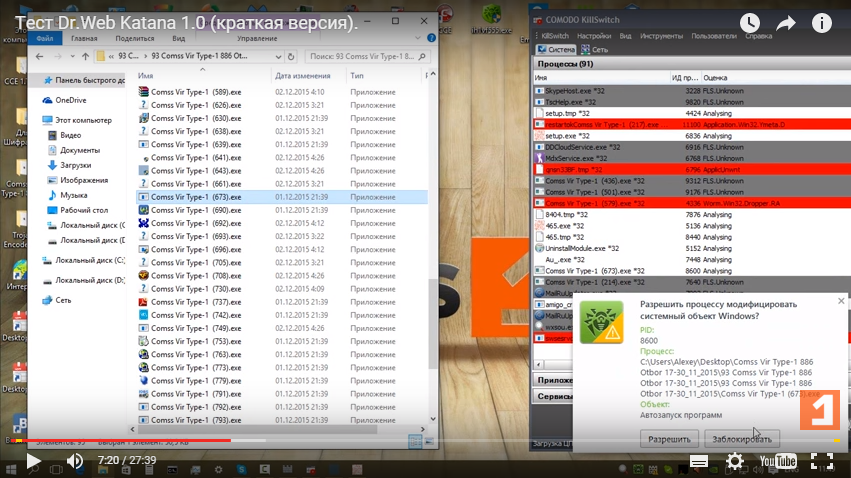The image size is (851, 478).
Task: Switch to Система tab in KillSwitch
Action: point(556,49)
